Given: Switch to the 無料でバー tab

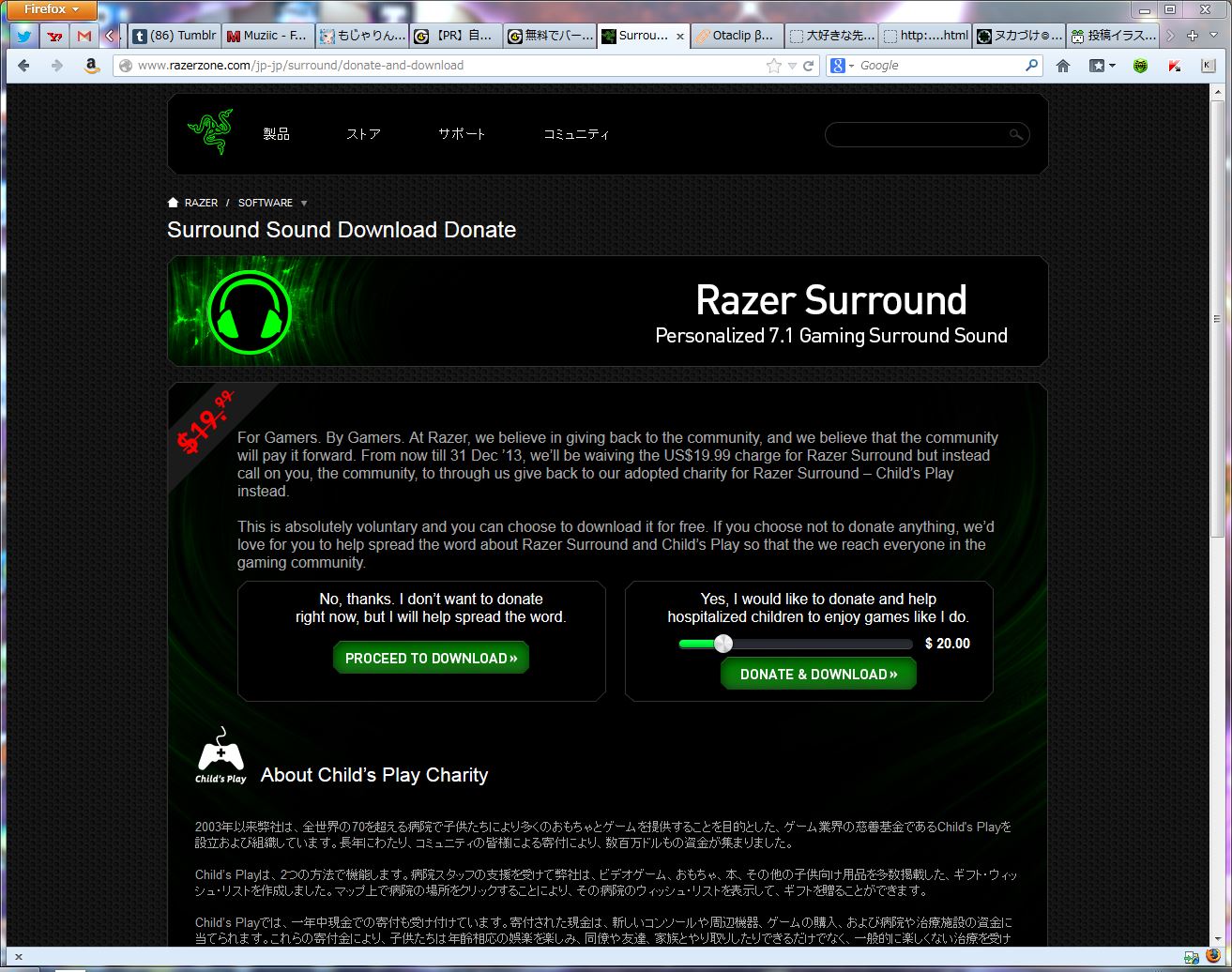Looking at the screenshot, I should tap(550, 37).
